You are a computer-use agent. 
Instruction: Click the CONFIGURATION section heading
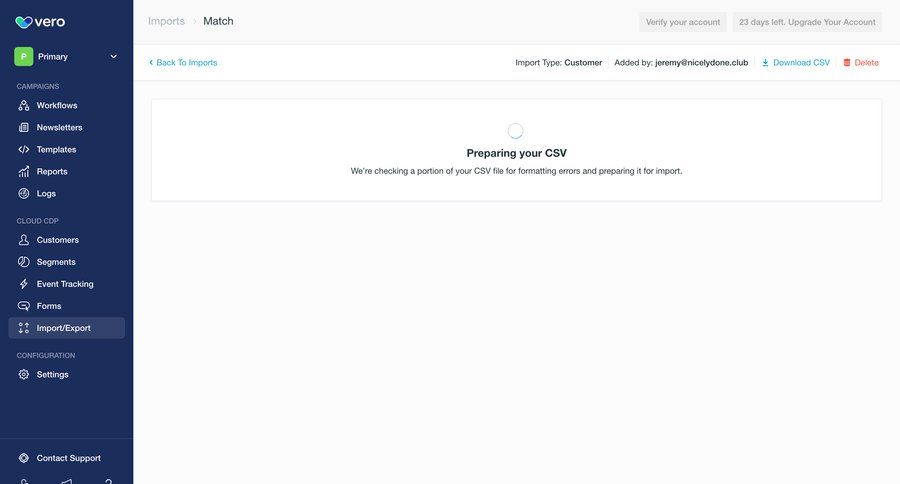pyautogui.click(x=46, y=355)
